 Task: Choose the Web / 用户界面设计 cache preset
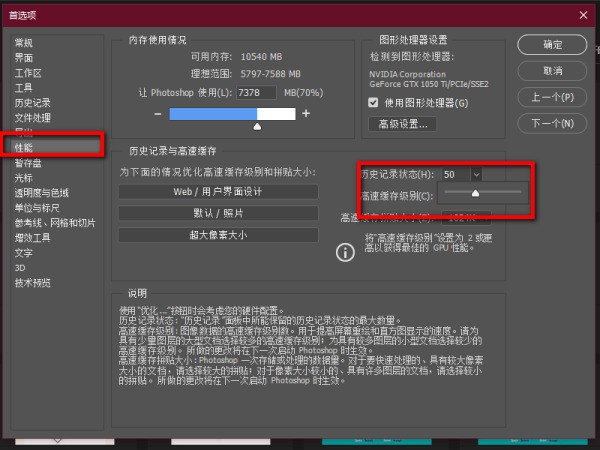218,191
